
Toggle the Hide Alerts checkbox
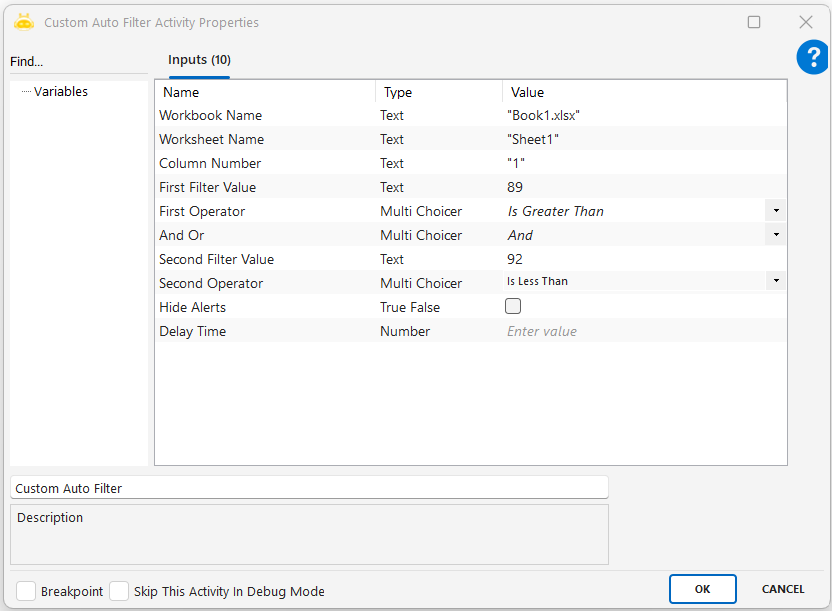click(x=513, y=307)
